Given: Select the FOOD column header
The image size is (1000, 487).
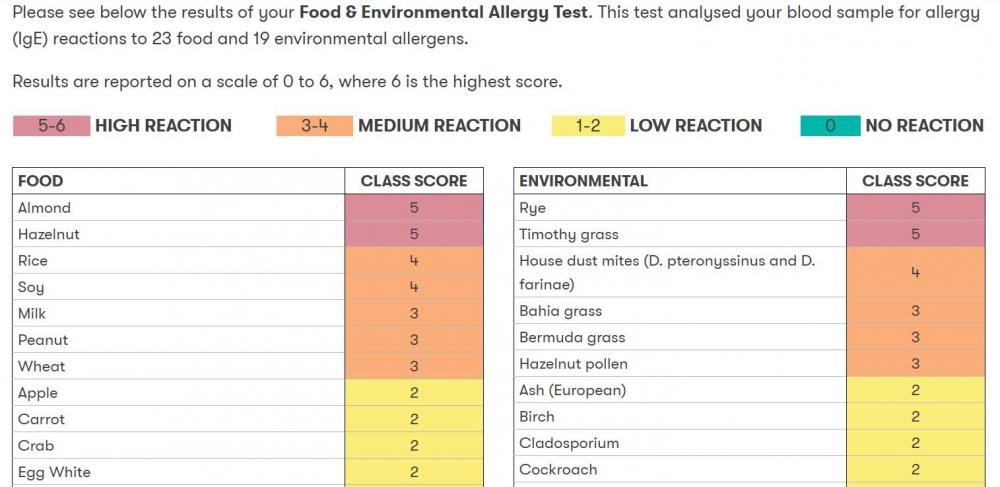Looking at the screenshot, I should click(179, 181).
